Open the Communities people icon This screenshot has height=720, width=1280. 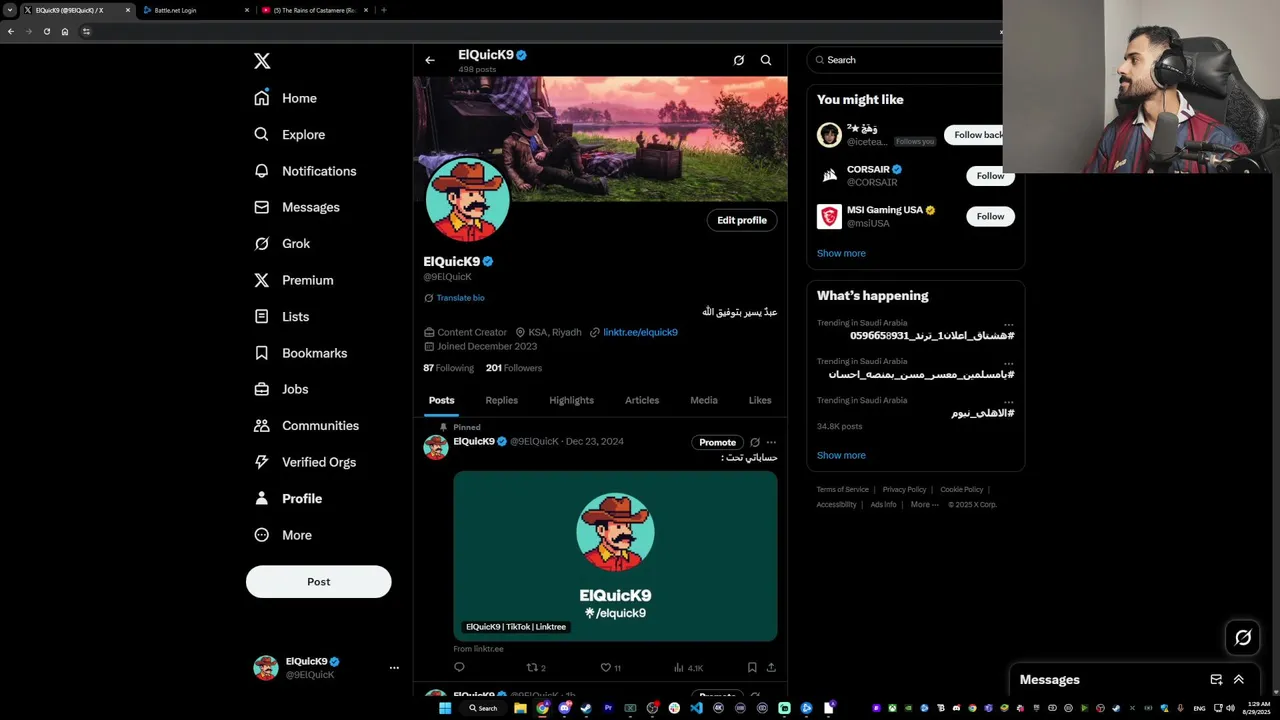click(x=262, y=425)
